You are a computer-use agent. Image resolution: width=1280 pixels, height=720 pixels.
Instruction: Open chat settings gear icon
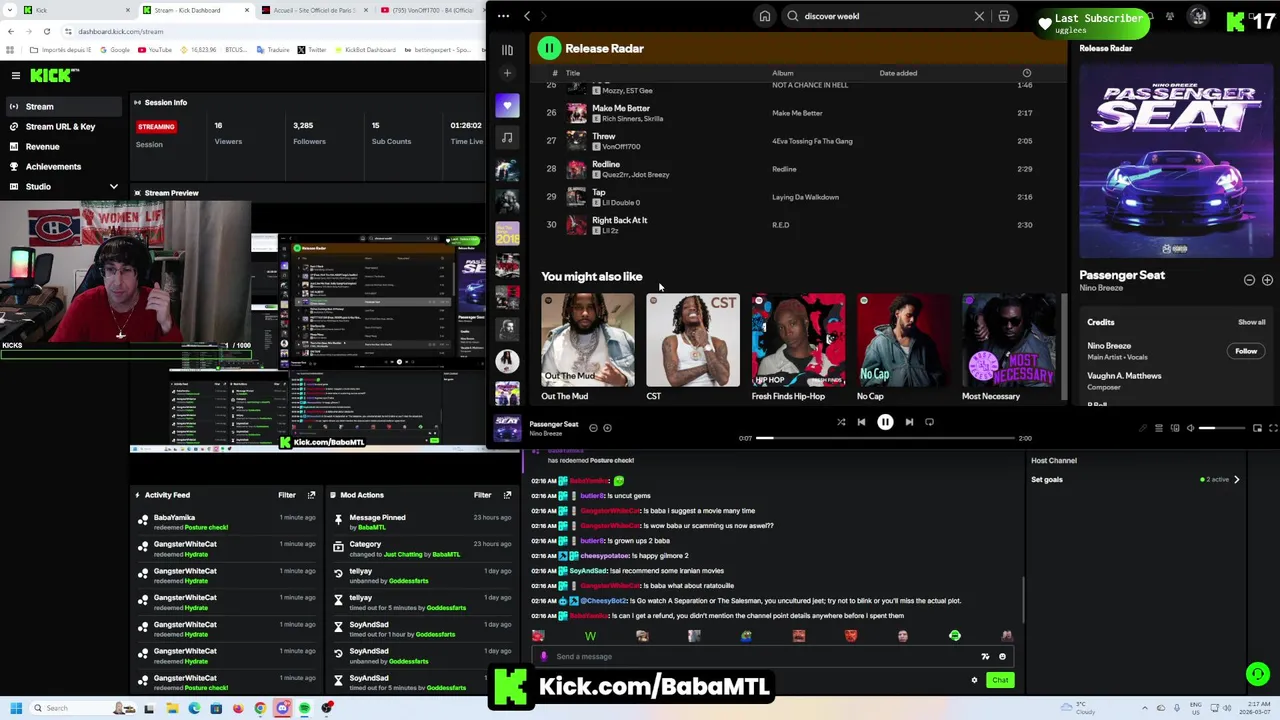(974, 680)
